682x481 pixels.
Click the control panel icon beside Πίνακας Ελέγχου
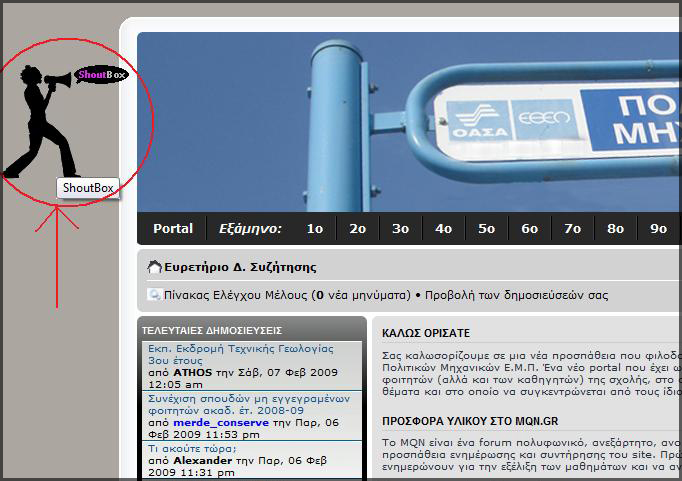tap(154, 295)
